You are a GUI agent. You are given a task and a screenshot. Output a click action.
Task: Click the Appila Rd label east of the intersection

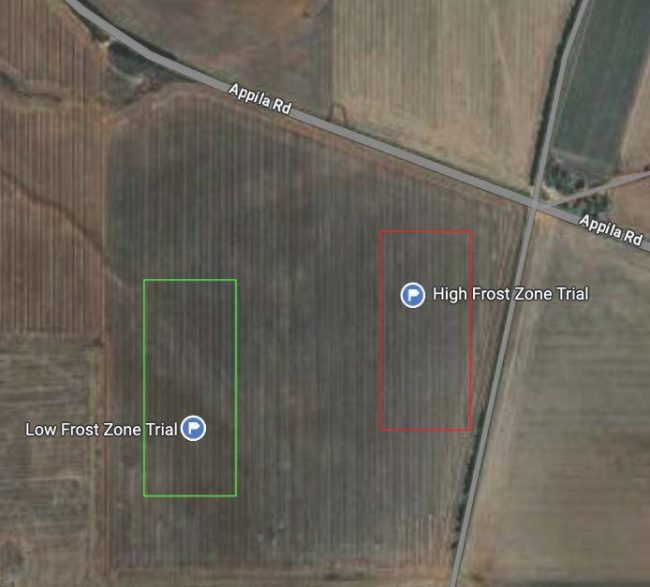[611, 230]
